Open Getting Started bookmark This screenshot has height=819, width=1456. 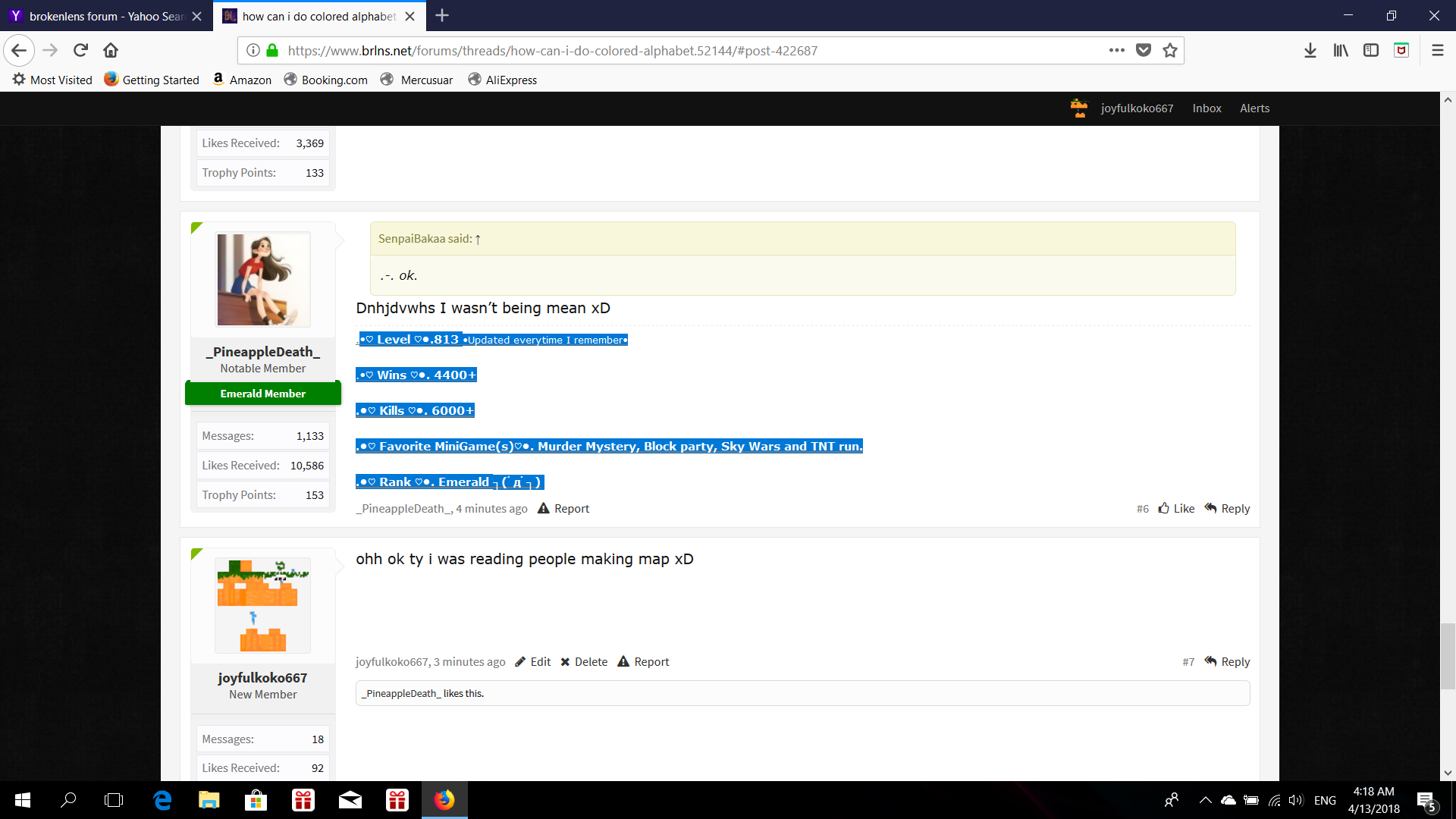click(x=152, y=80)
